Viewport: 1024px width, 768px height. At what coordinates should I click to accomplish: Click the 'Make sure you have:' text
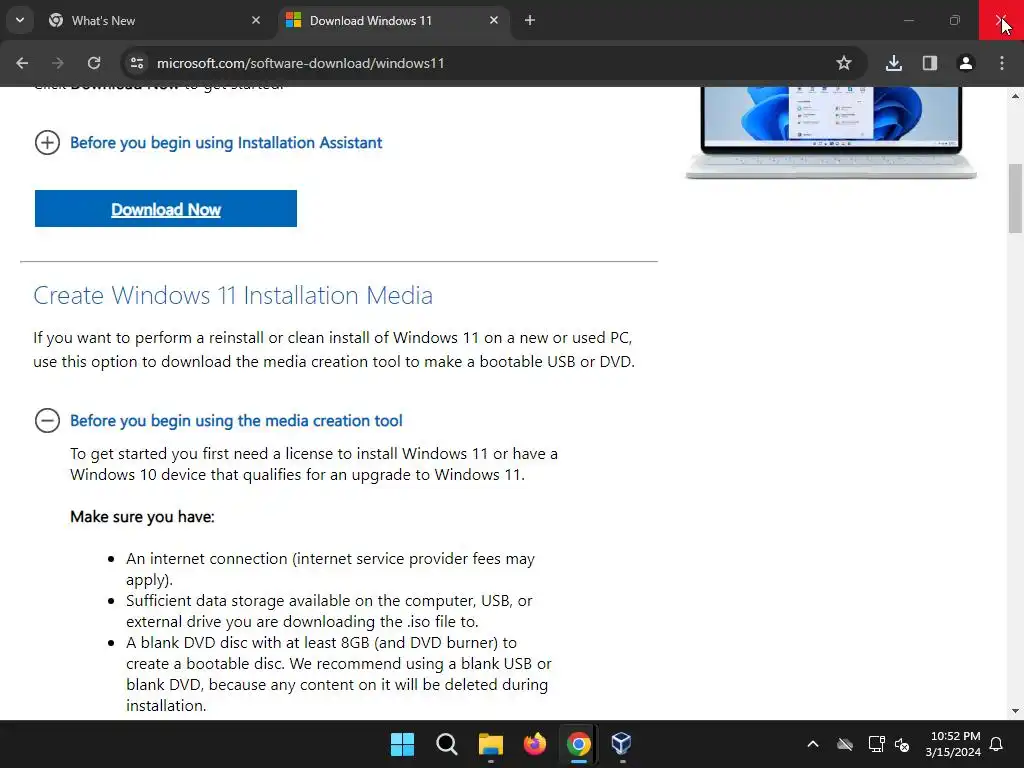tap(142, 517)
